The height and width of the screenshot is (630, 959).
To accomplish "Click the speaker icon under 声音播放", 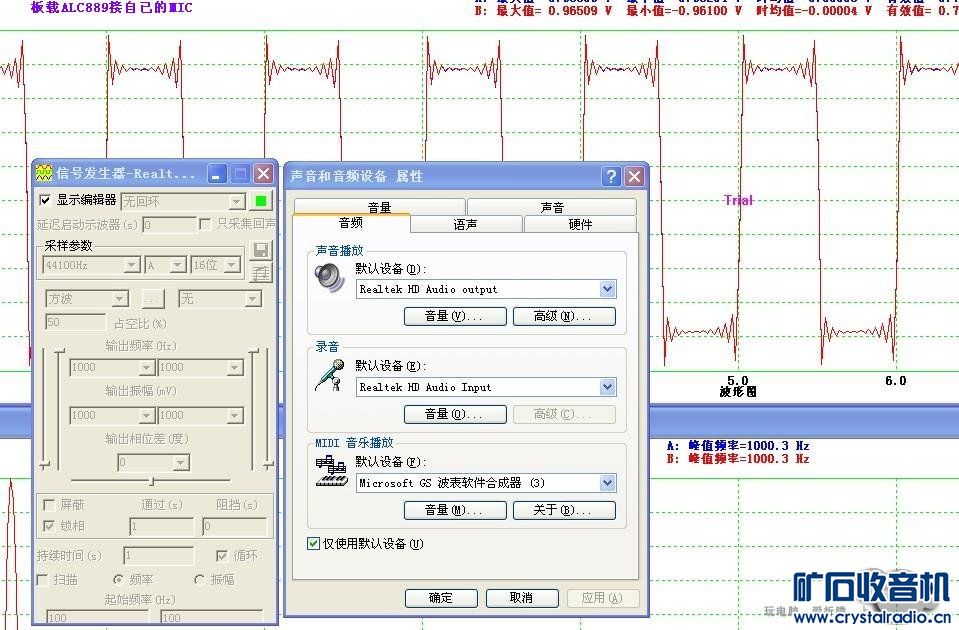I will (x=330, y=277).
